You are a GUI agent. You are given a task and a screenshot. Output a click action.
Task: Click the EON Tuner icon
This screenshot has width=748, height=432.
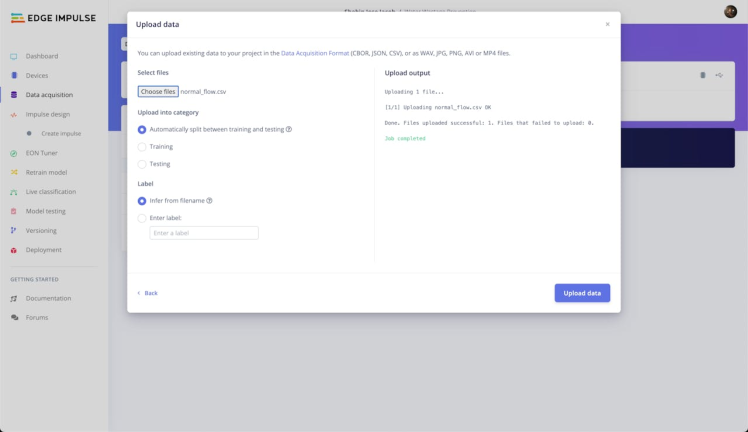pyautogui.click(x=14, y=153)
